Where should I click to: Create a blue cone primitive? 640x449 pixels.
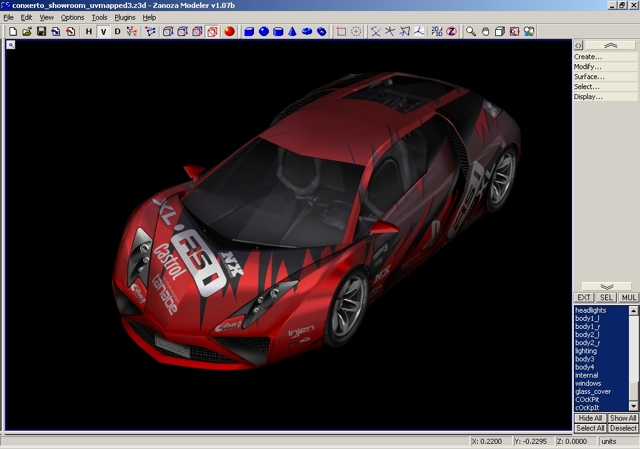(x=293, y=31)
